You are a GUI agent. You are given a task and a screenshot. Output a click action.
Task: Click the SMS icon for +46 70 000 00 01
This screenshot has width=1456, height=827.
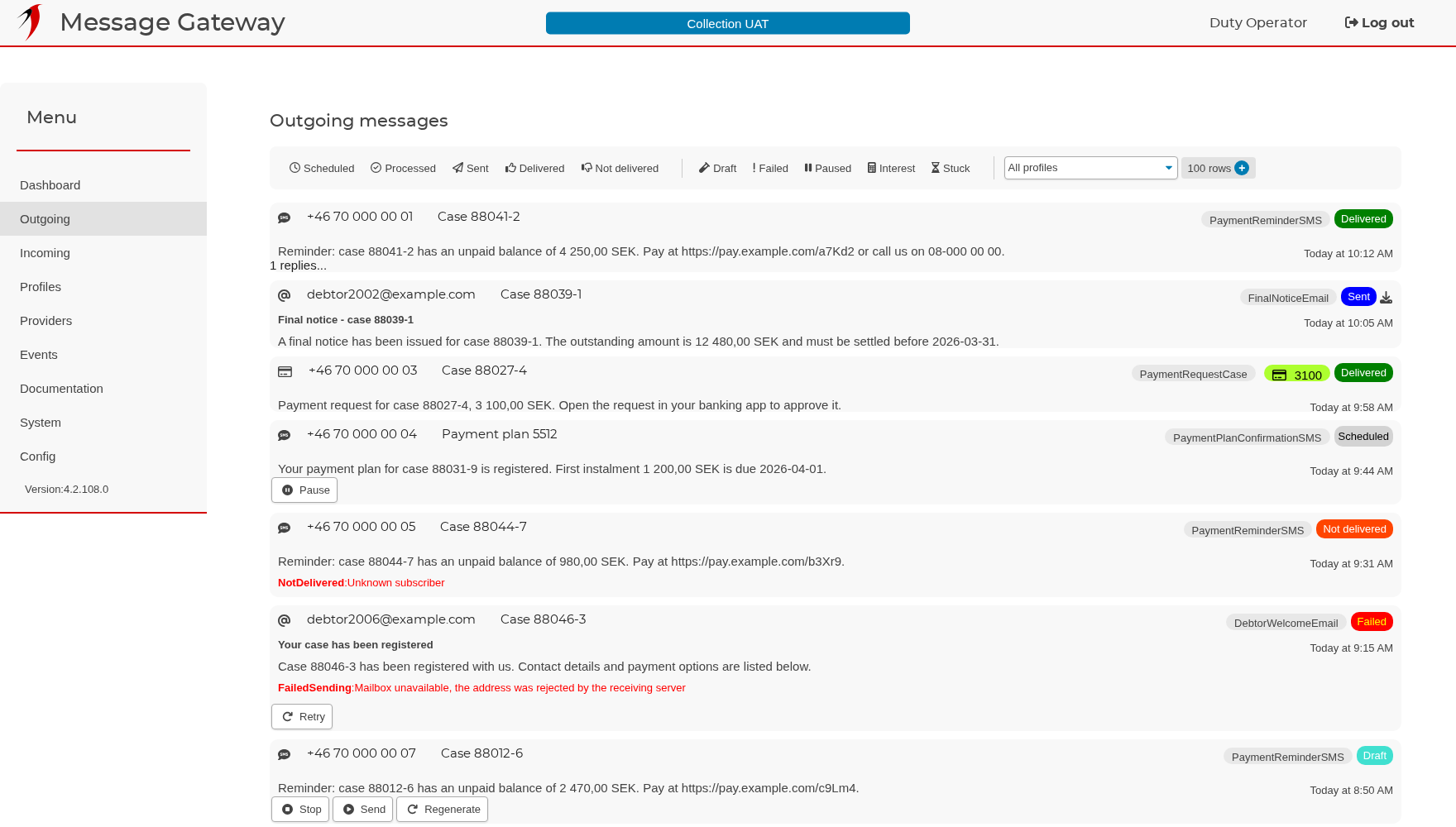(285, 218)
